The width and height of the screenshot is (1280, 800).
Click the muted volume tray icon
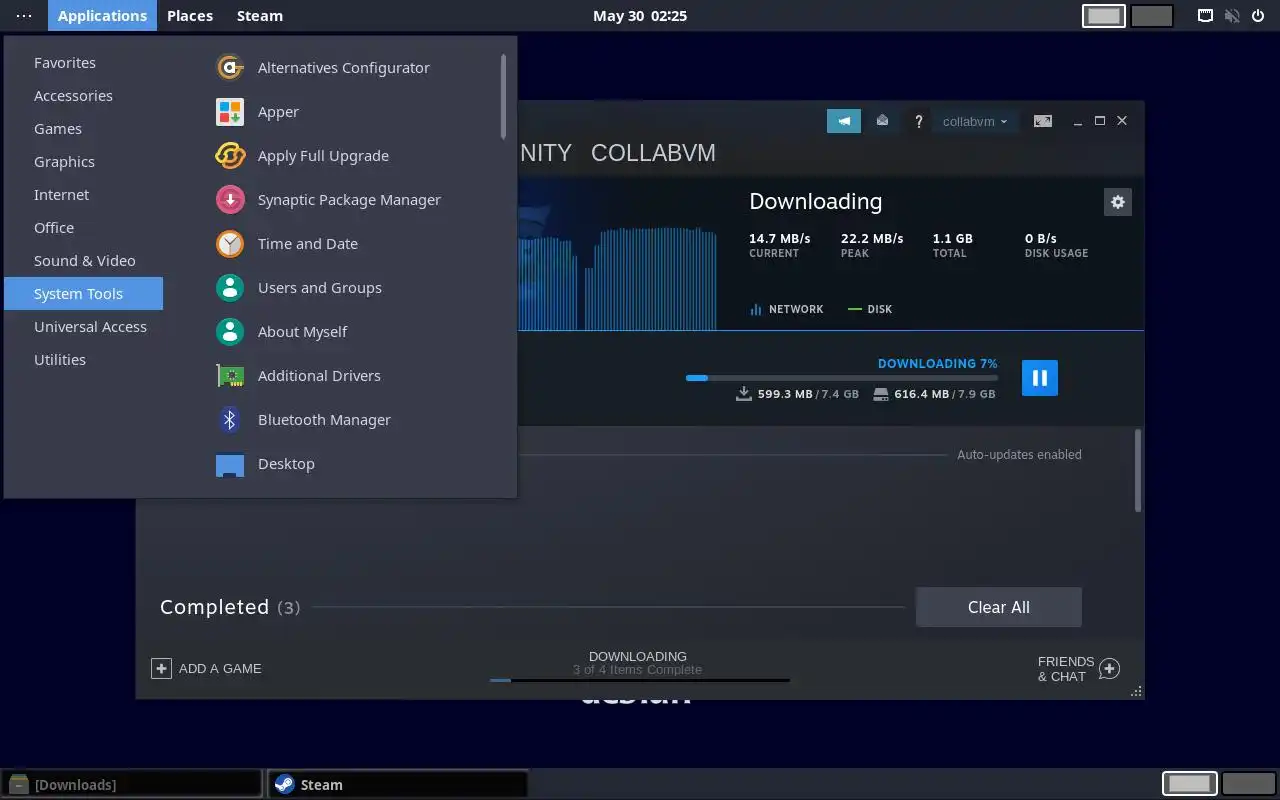pos(1233,16)
